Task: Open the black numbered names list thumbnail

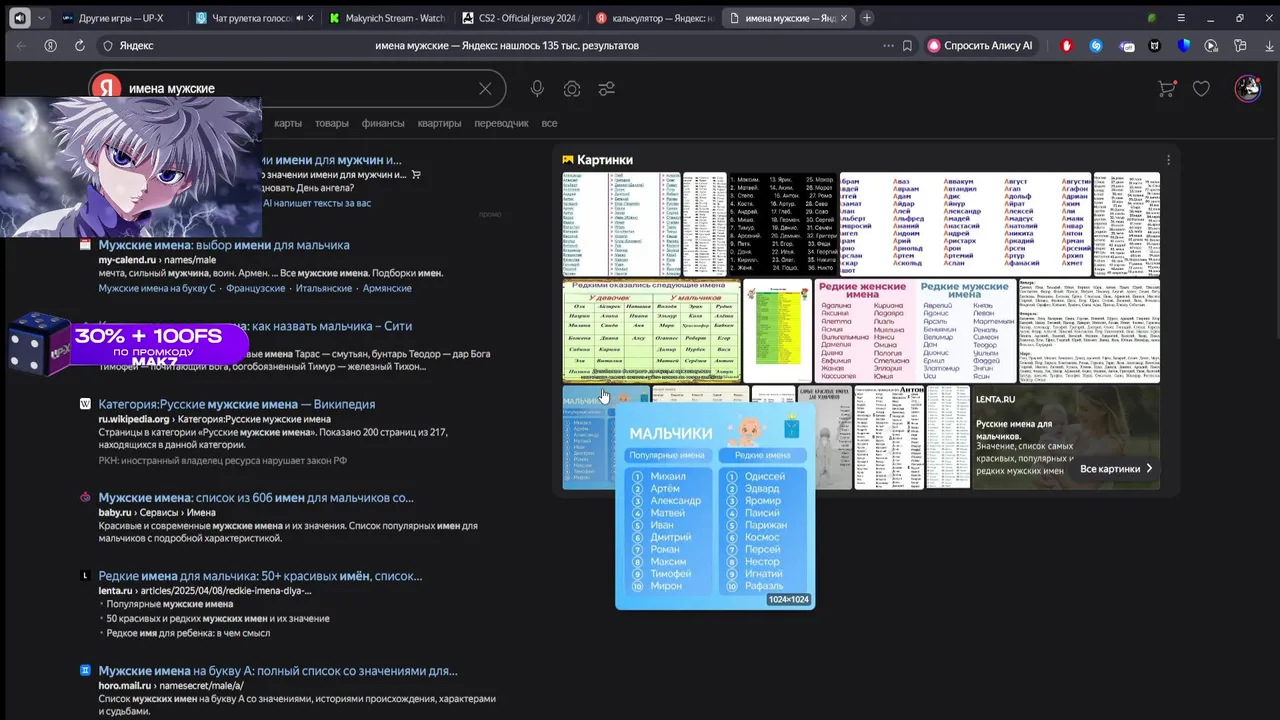Action: click(783, 224)
